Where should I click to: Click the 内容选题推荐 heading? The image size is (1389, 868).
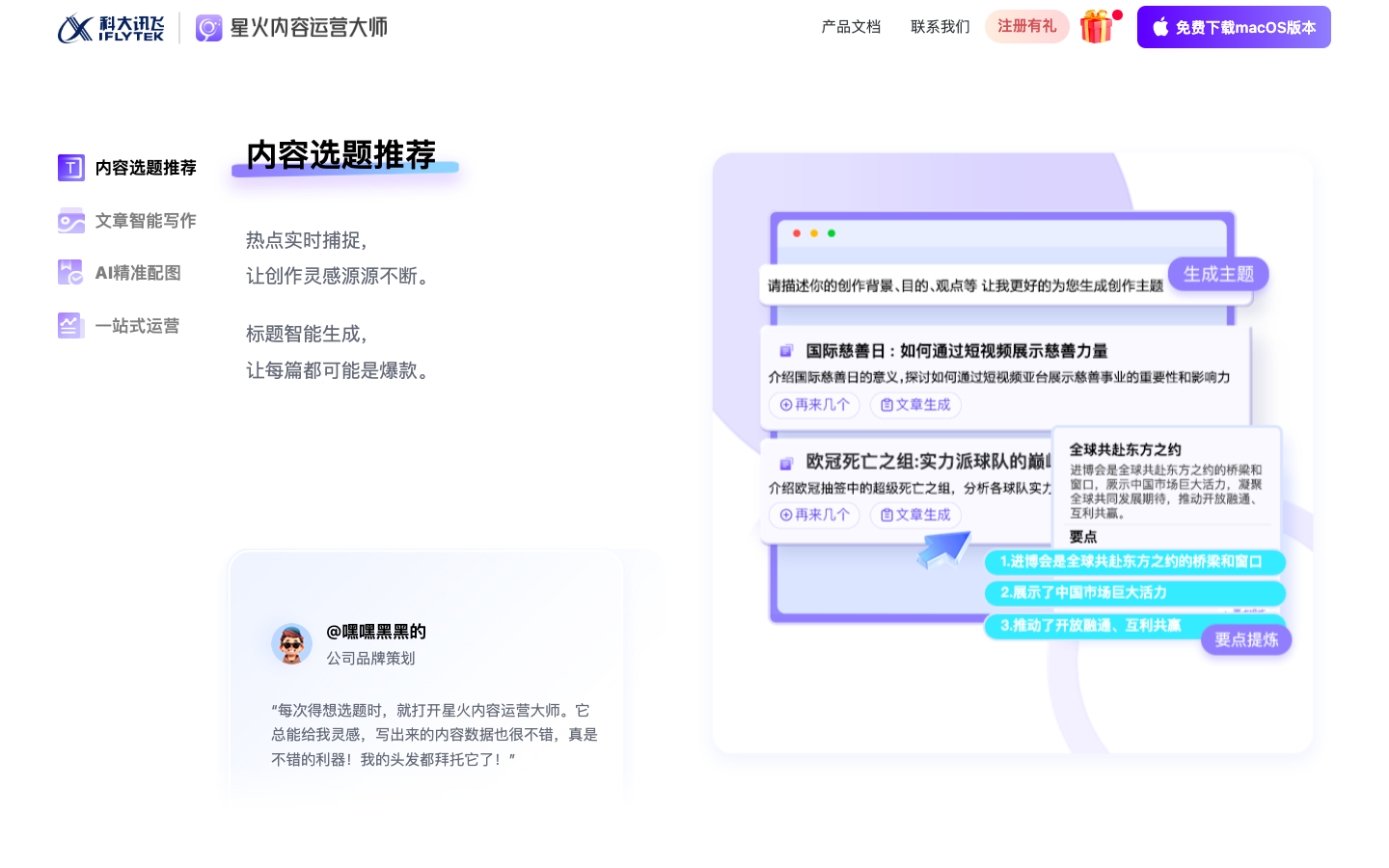pos(341,154)
